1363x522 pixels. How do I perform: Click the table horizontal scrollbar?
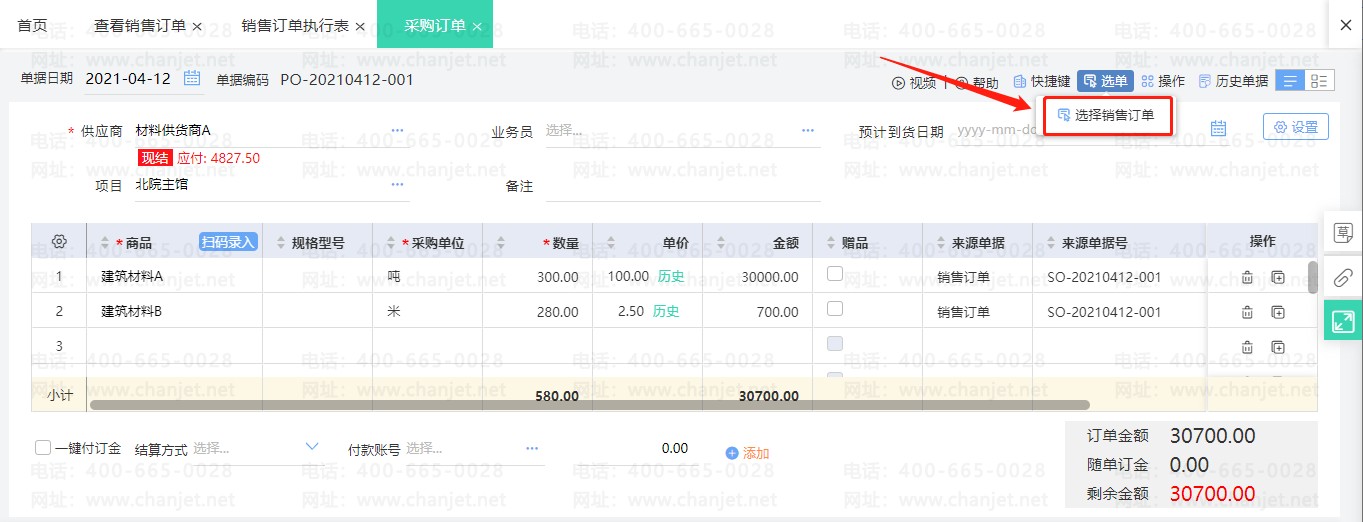point(589,405)
